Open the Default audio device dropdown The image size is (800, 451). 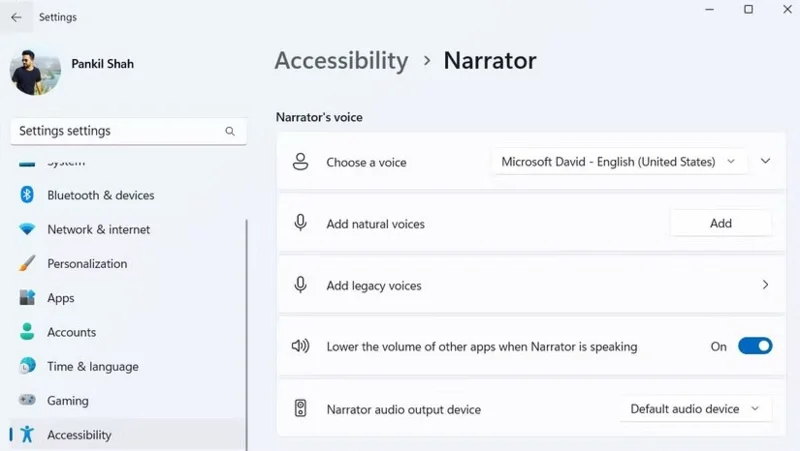pyautogui.click(x=696, y=409)
